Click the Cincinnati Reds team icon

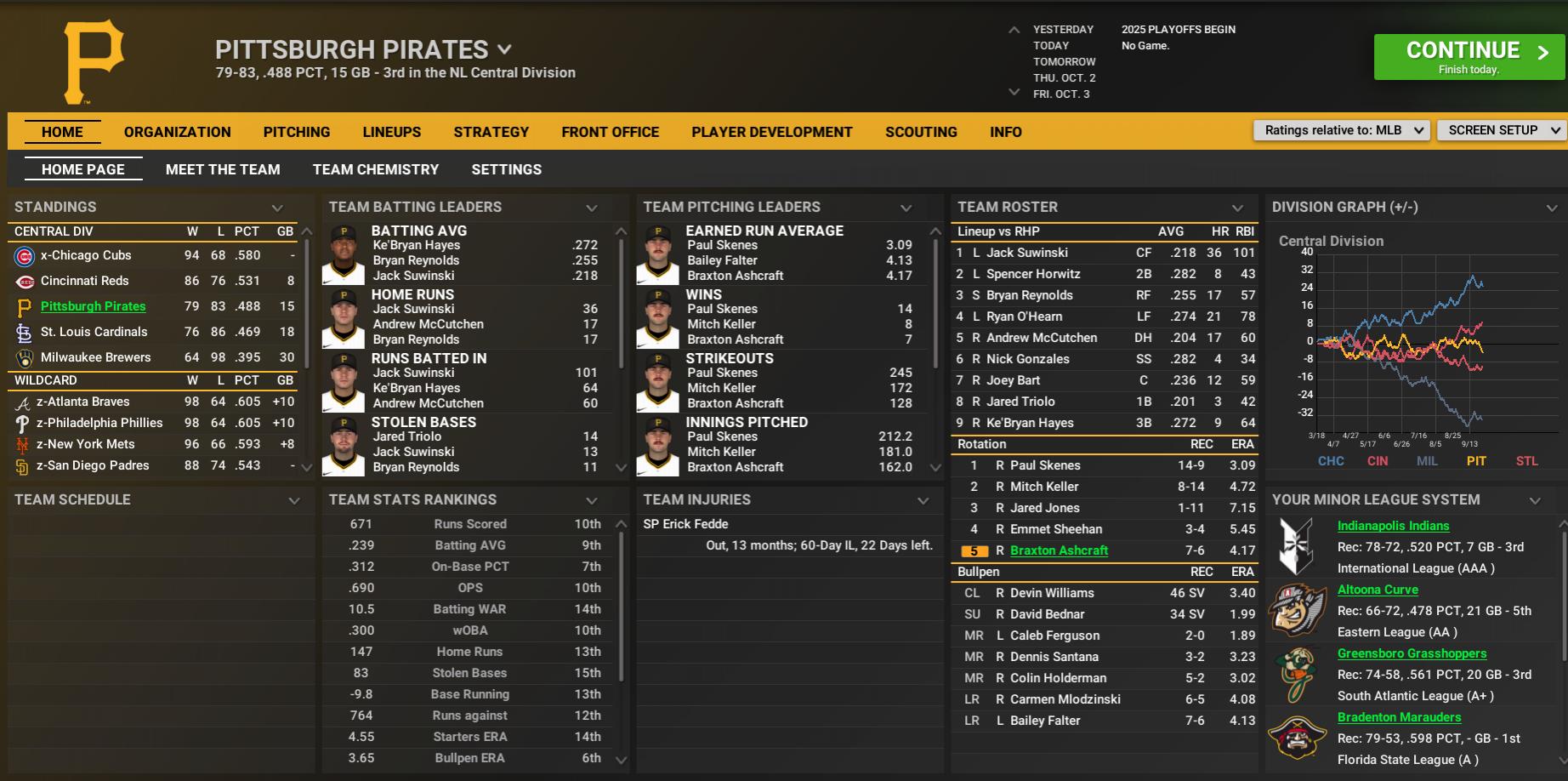pyautogui.click(x=24, y=282)
